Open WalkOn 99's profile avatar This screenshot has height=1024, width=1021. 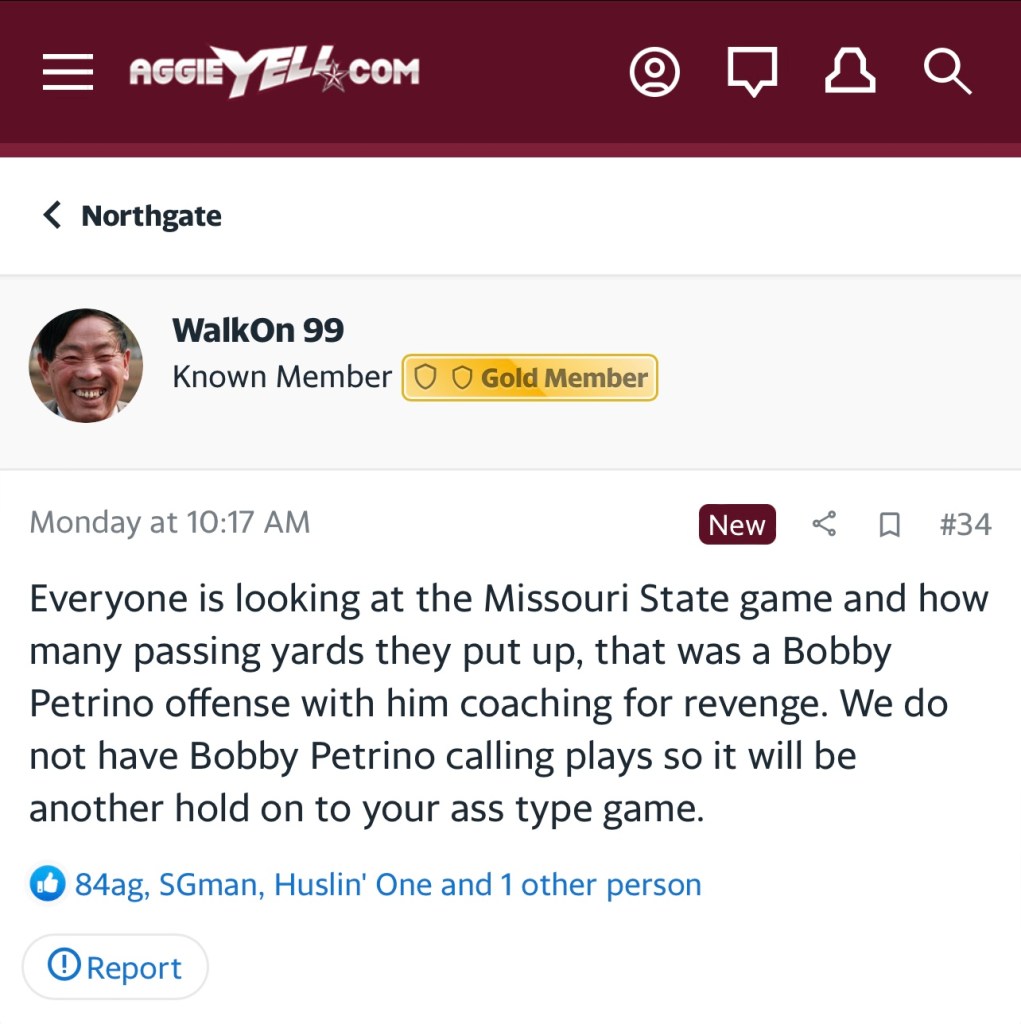pos(86,365)
